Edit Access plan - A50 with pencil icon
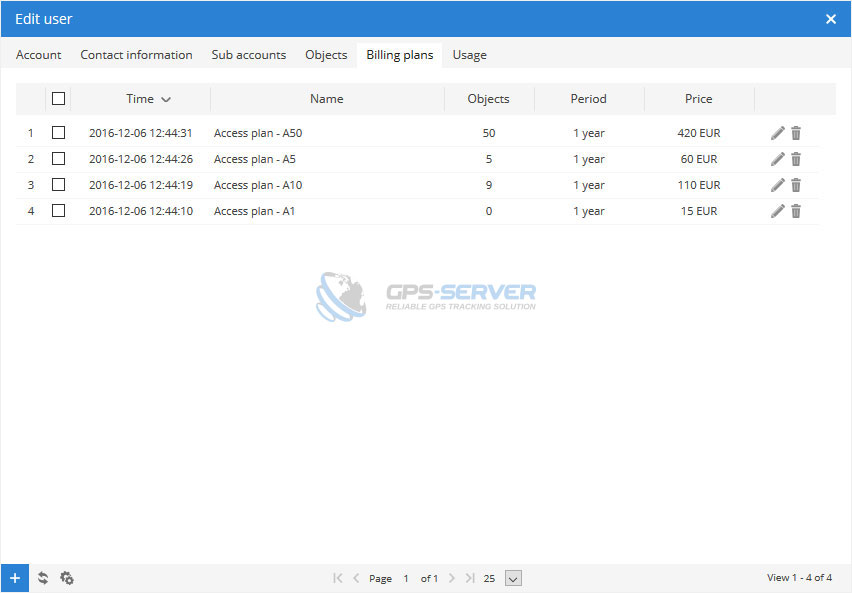The image size is (852, 593). tap(778, 133)
